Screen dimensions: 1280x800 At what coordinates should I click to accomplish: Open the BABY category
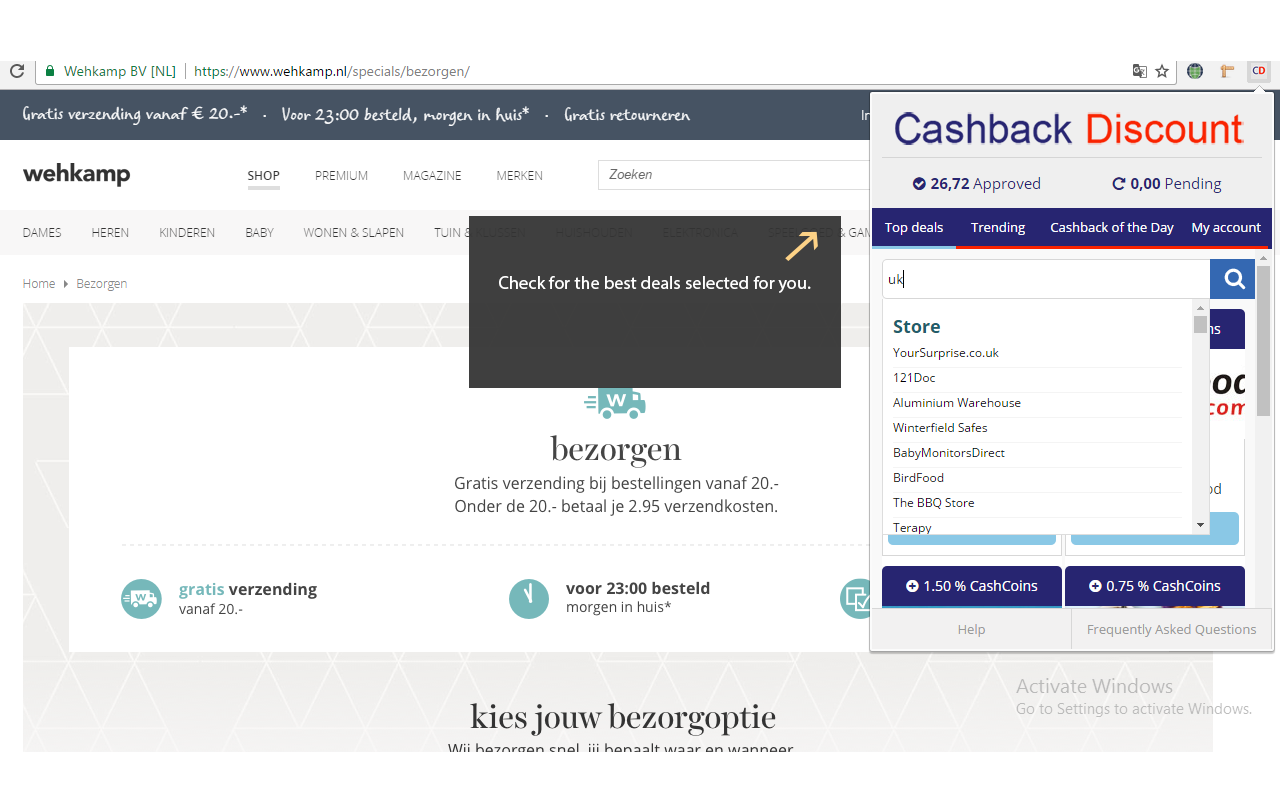[x=259, y=232]
